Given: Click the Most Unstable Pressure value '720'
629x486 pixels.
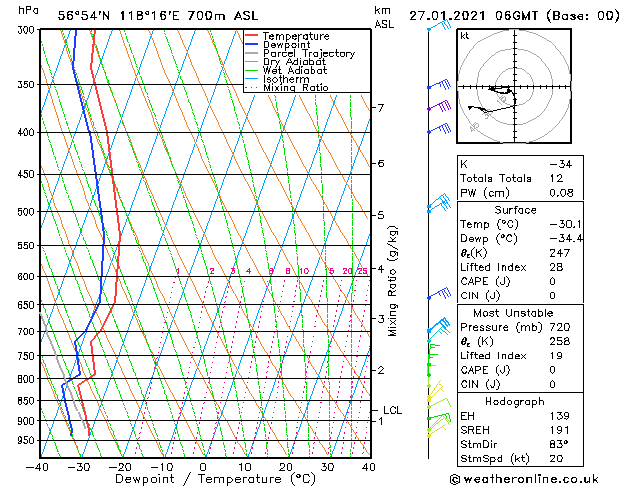Looking at the screenshot, I should tap(560, 327).
